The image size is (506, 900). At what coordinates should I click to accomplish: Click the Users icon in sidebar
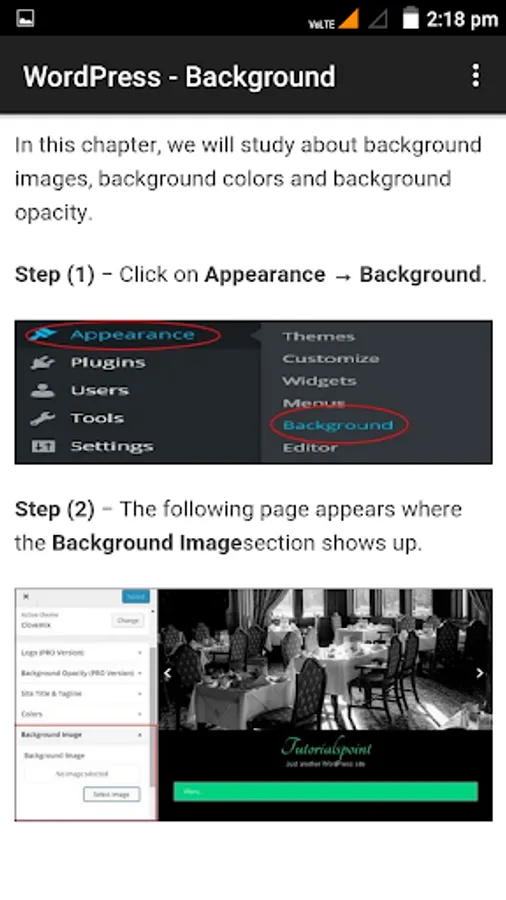[x=42, y=391]
